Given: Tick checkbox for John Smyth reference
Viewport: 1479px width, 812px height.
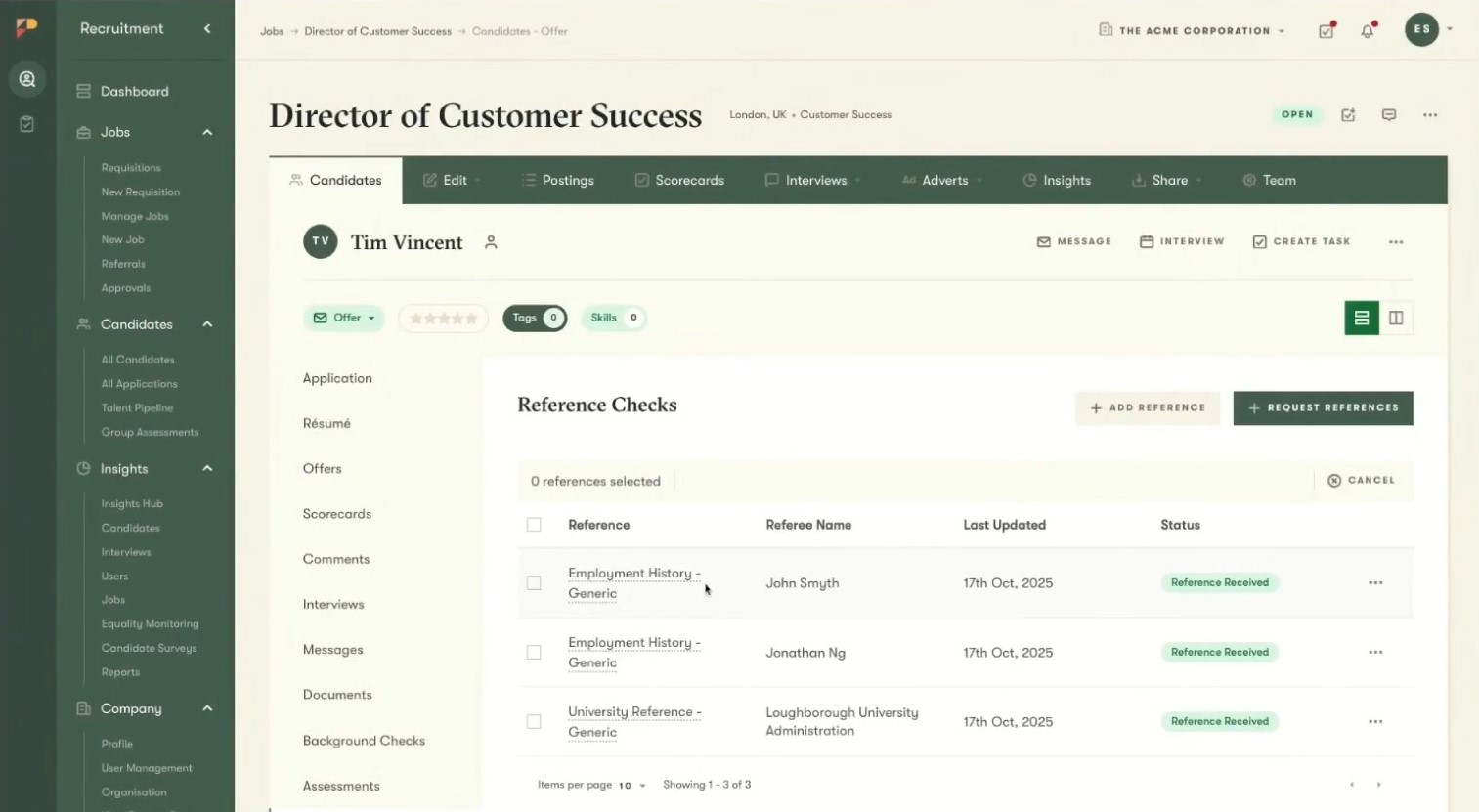Looking at the screenshot, I should click(534, 583).
